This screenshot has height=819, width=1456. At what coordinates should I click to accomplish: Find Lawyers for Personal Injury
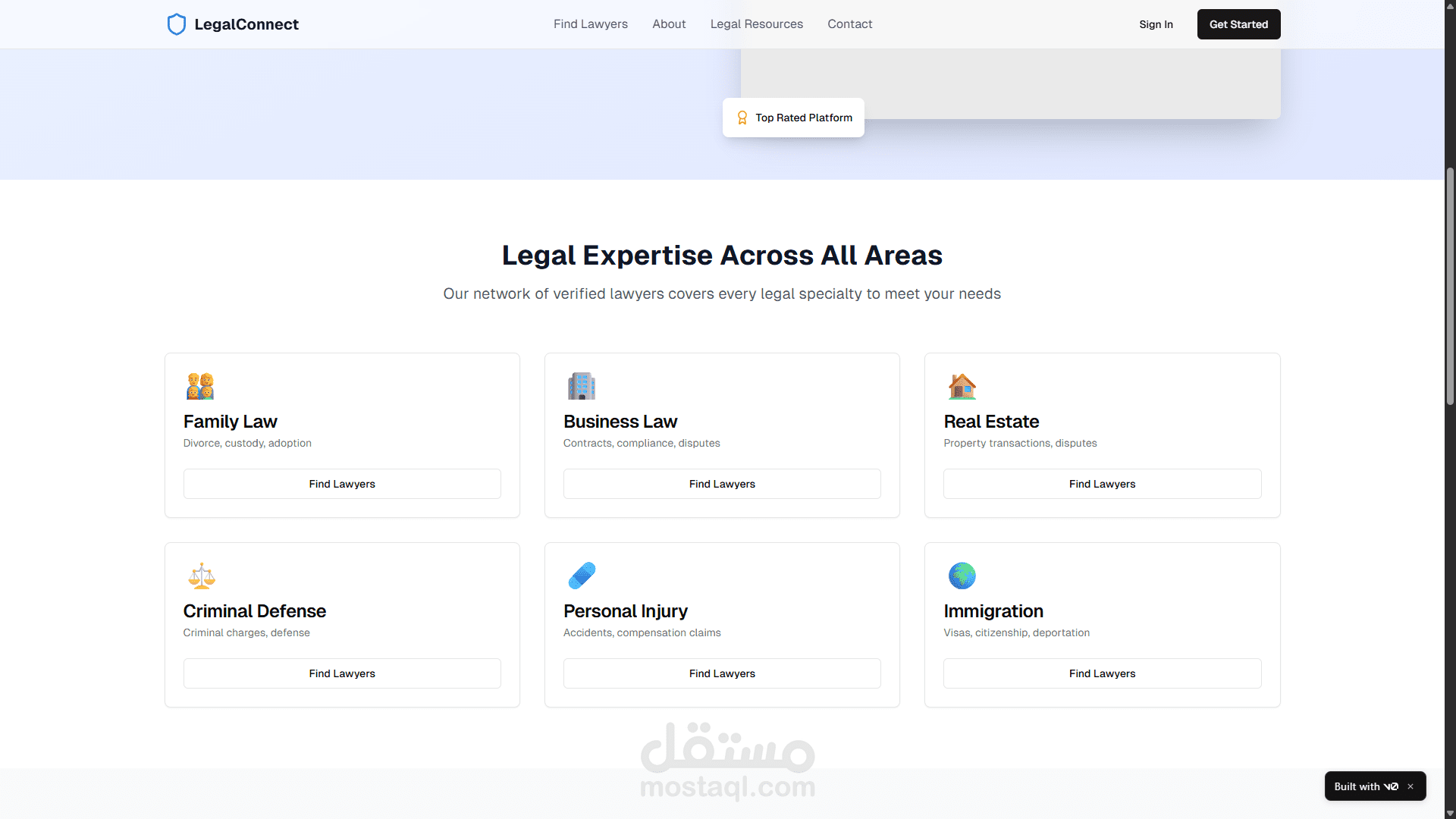pyautogui.click(x=722, y=673)
